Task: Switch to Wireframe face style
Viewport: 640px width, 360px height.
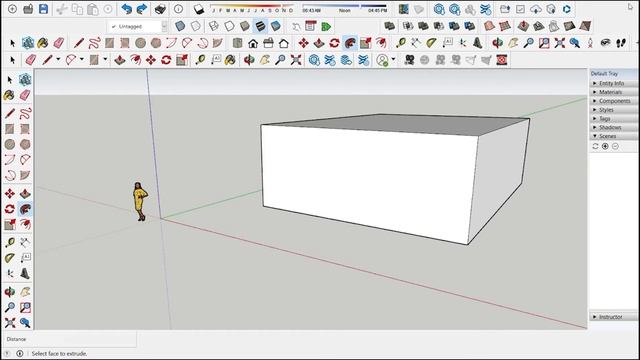Action: (x=213, y=26)
